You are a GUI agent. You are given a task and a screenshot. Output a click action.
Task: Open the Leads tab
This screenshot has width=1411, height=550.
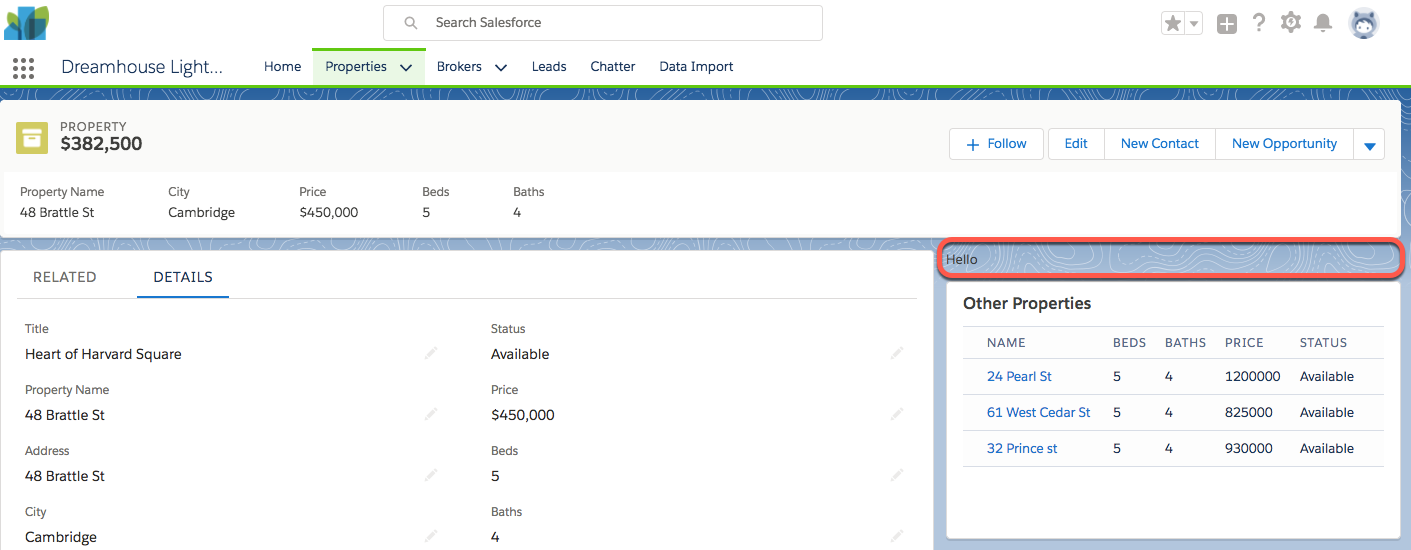pyautogui.click(x=549, y=67)
